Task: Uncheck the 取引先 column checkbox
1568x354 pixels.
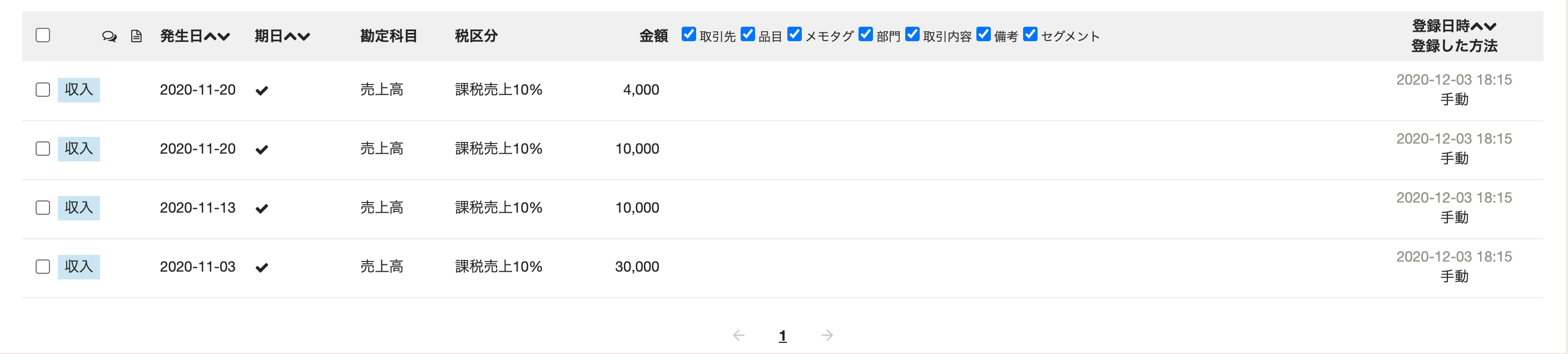Action: tap(688, 34)
